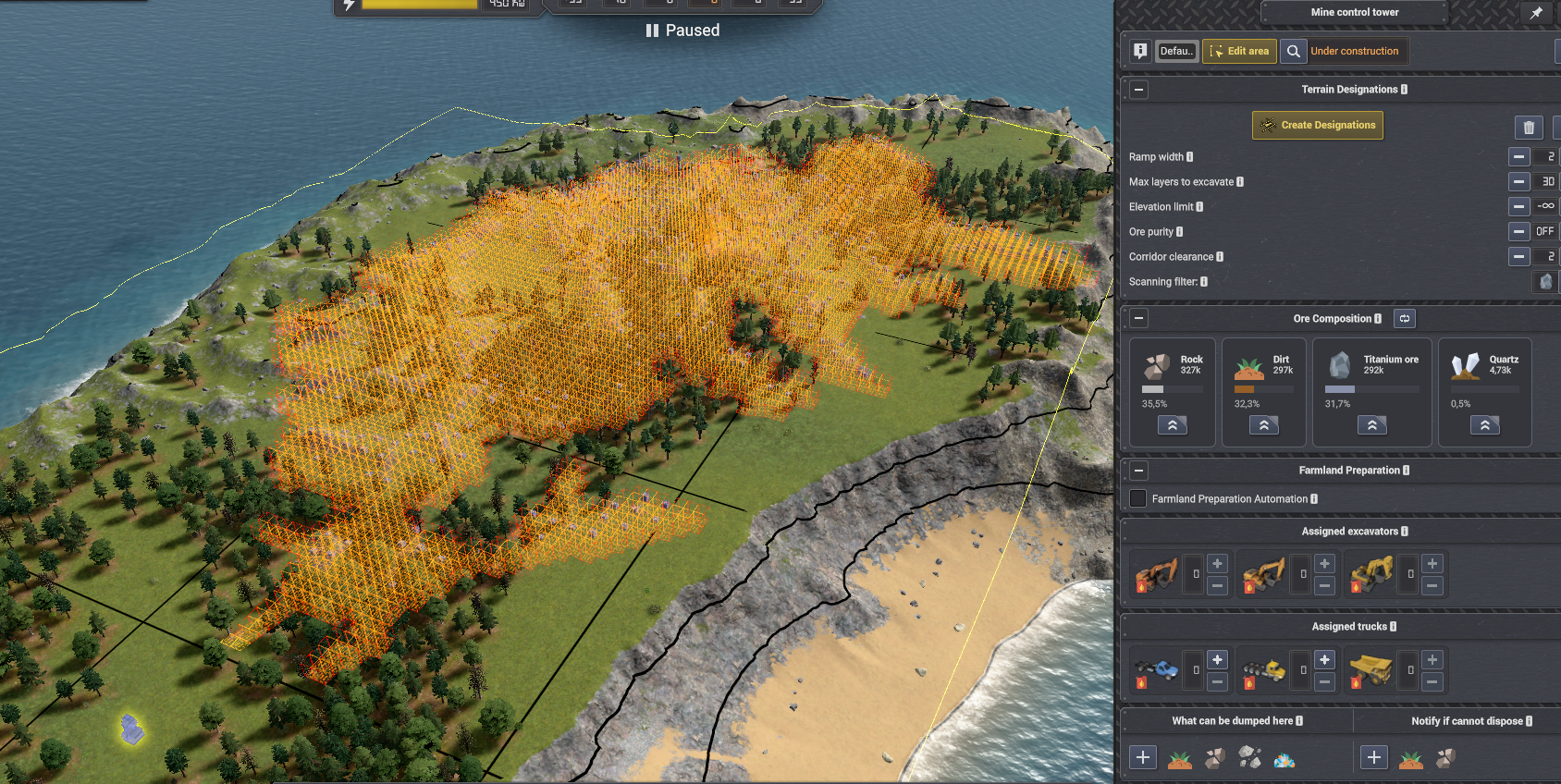Click the blue pickup truck icon
Viewport: 1561px width, 784px height.
pos(1156,670)
